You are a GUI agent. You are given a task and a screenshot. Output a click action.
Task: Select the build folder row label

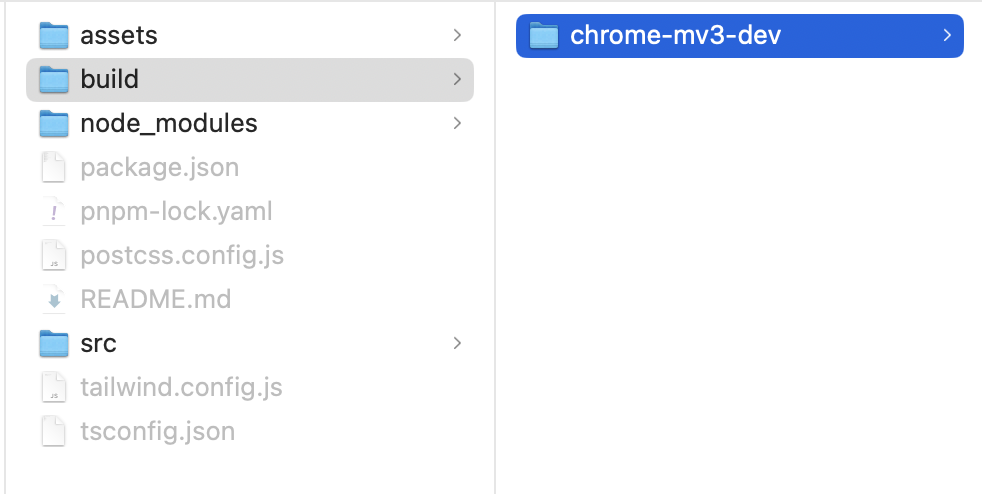110,80
